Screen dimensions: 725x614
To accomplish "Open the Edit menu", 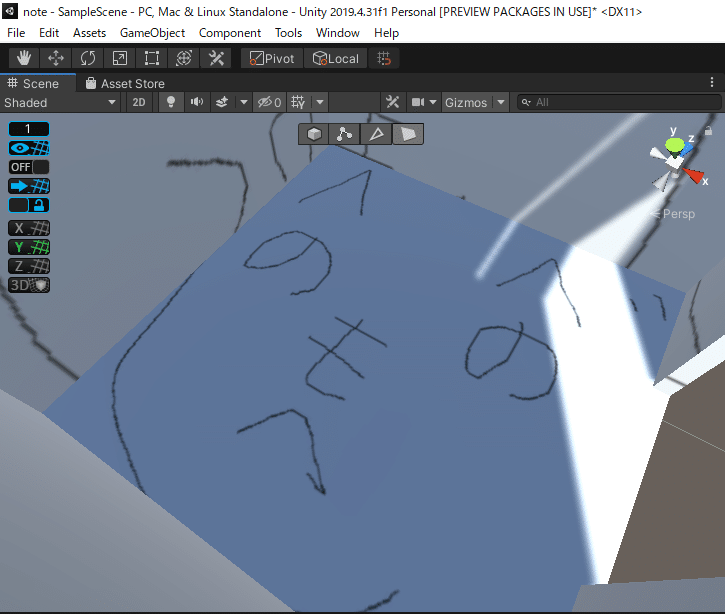I will click(49, 33).
